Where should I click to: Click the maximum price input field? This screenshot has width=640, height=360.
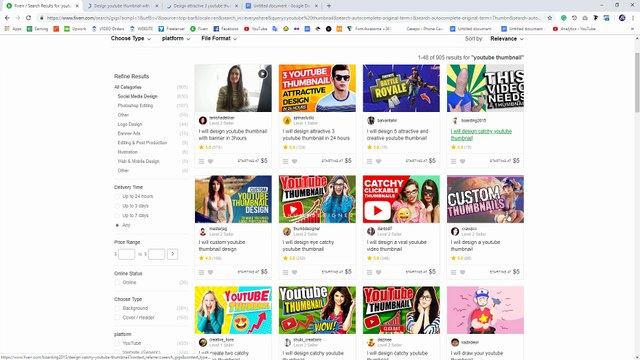pyautogui.click(x=157, y=254)
